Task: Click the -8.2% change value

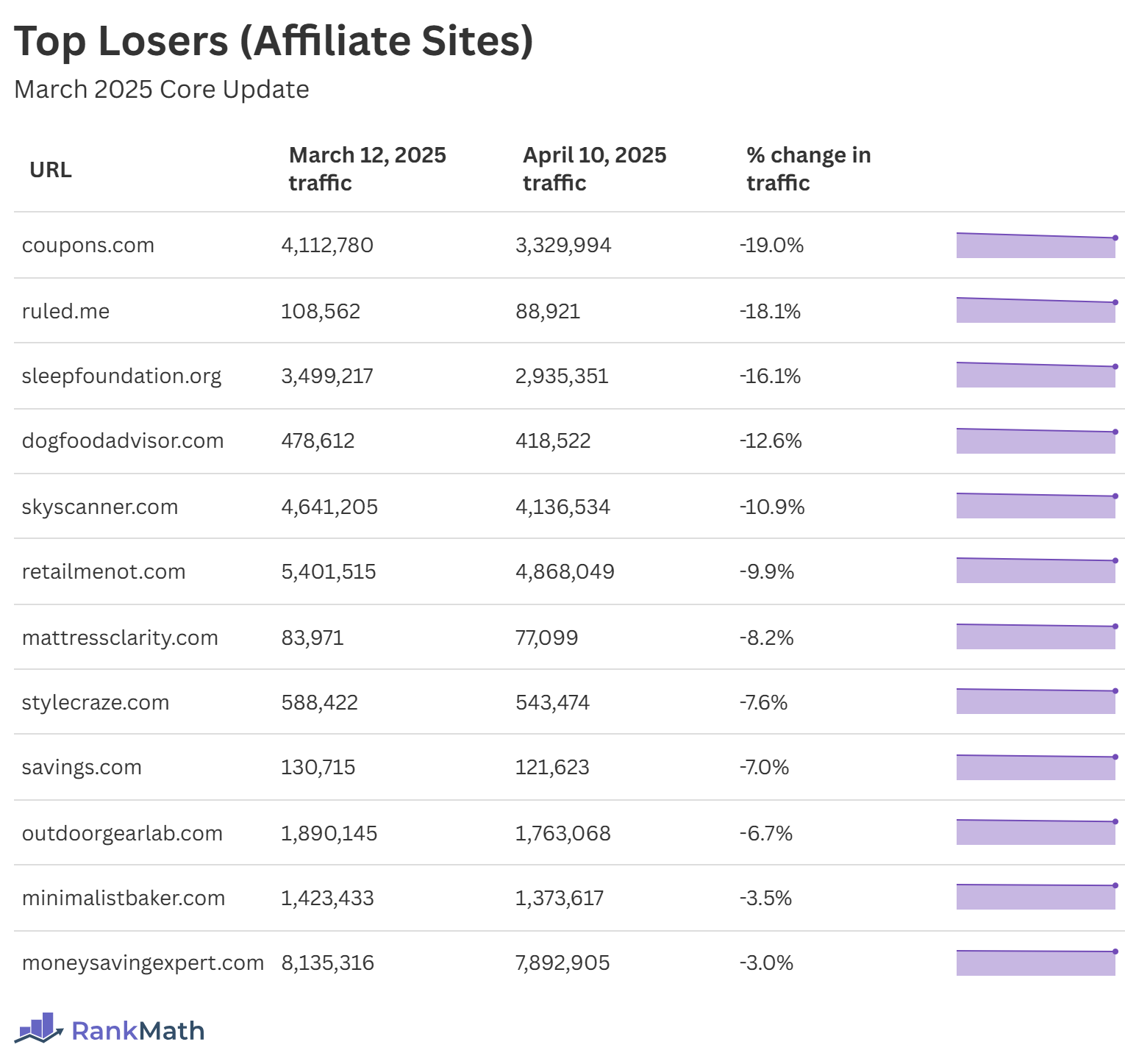Action: pos(766,638)
